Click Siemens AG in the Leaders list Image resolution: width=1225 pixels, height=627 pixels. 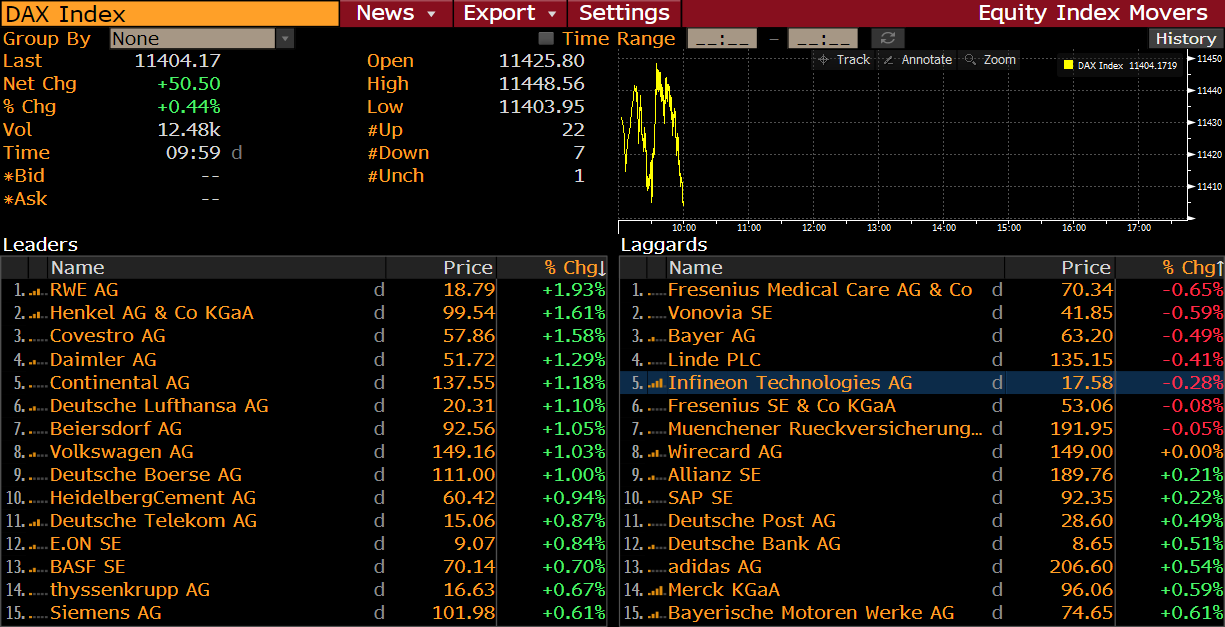click(x=105, y=612)
